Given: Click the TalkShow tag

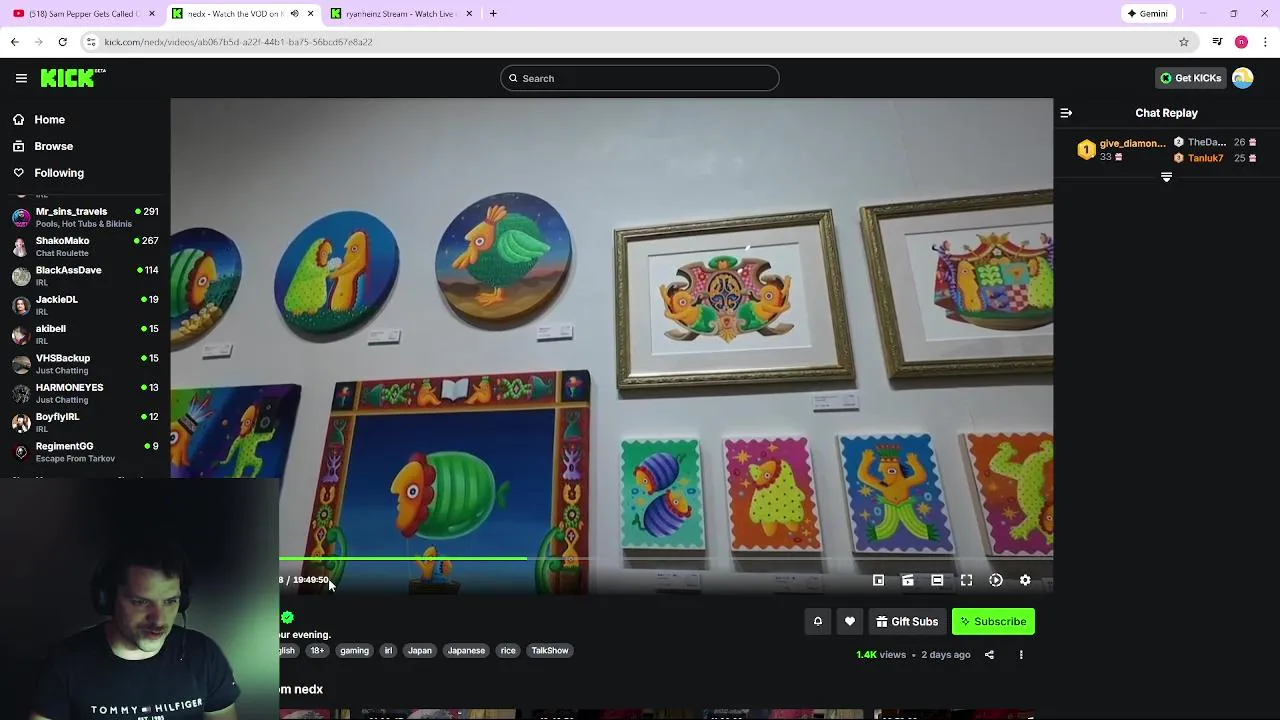Looking at the screenshot, I should point(550,650).
